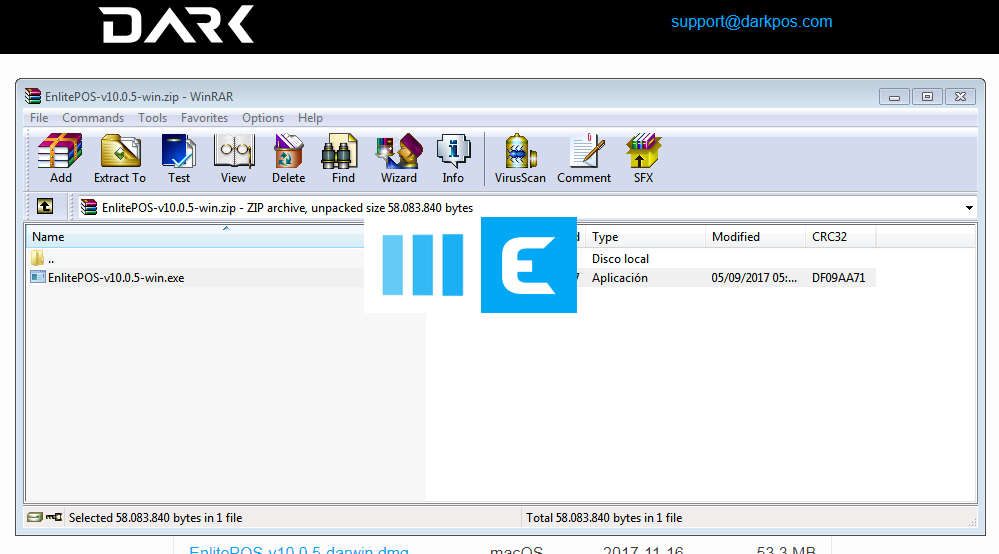Click the DF09AA71 CRC value
Image resolution: width=999 pixels, height=554 pixels.
838,278
